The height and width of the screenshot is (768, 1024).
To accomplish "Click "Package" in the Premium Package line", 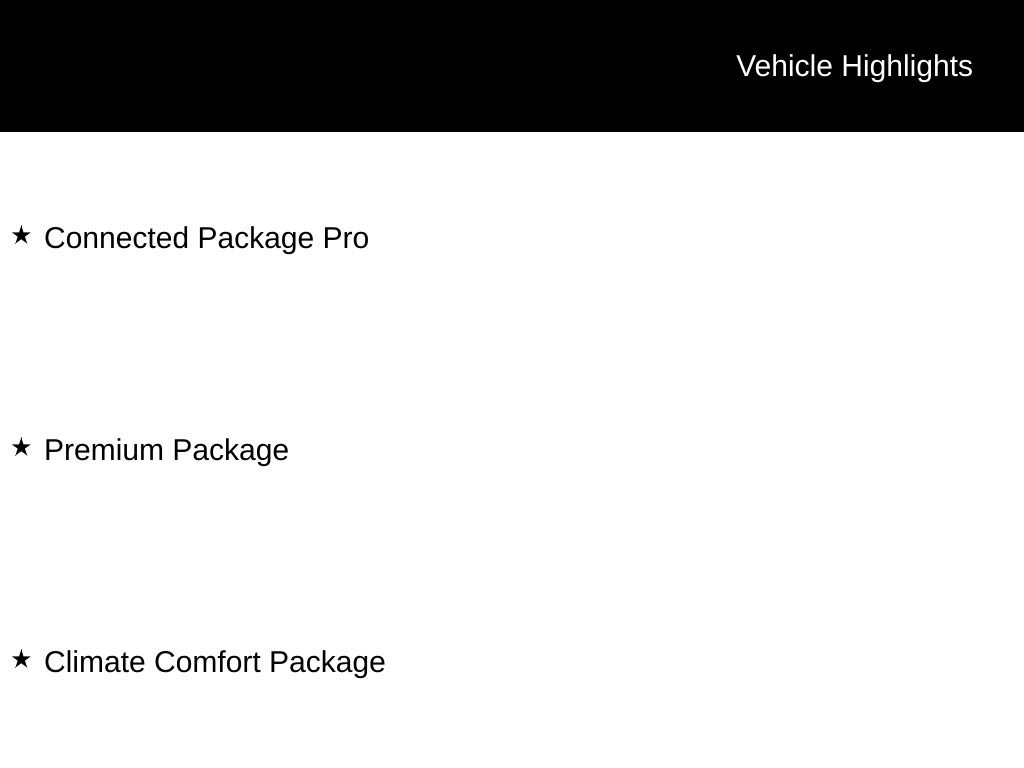I will (x=230, y=450).
